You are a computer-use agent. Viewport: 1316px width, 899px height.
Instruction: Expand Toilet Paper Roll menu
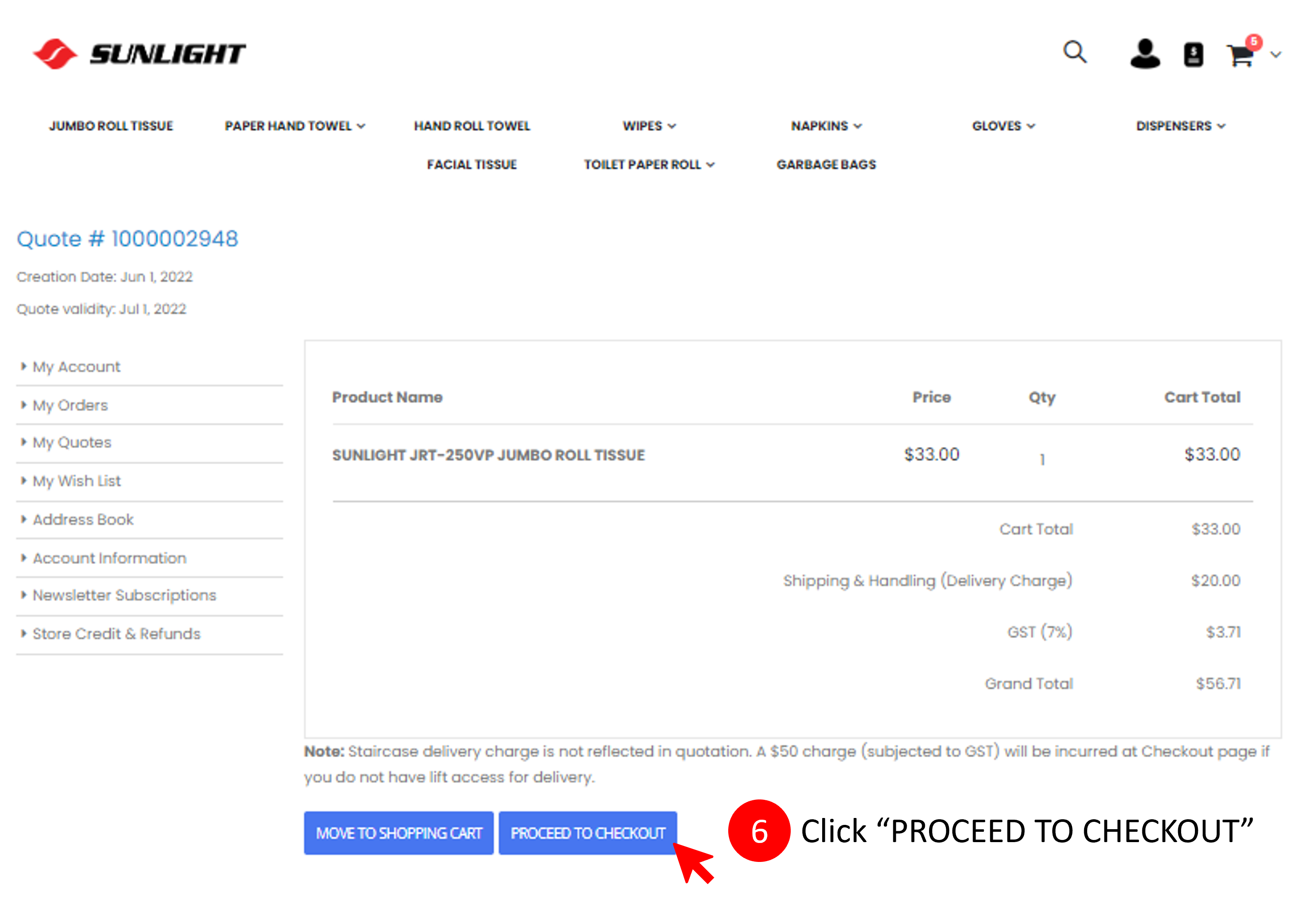coord(649,164)
